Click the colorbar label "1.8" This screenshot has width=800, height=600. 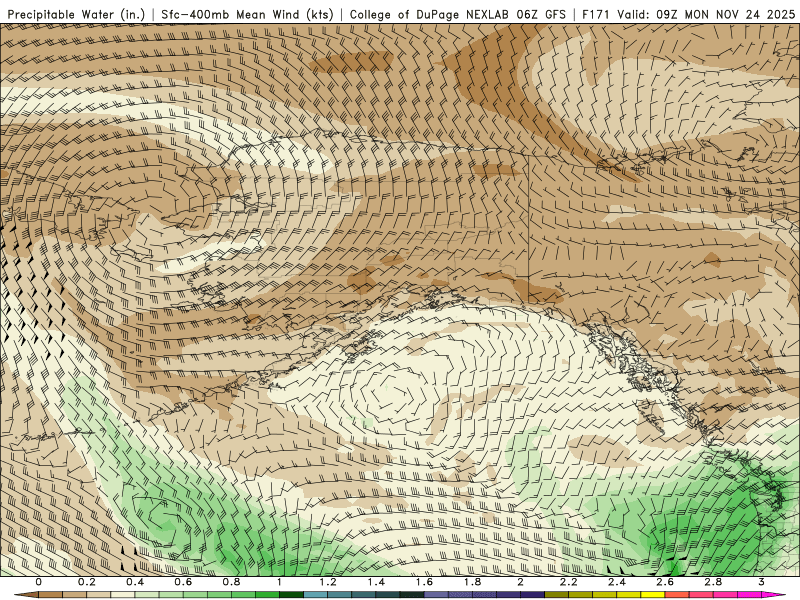472,582
